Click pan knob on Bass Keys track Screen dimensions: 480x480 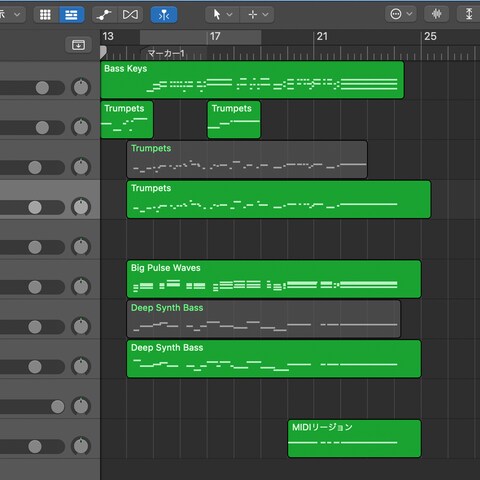coord(81,87)
